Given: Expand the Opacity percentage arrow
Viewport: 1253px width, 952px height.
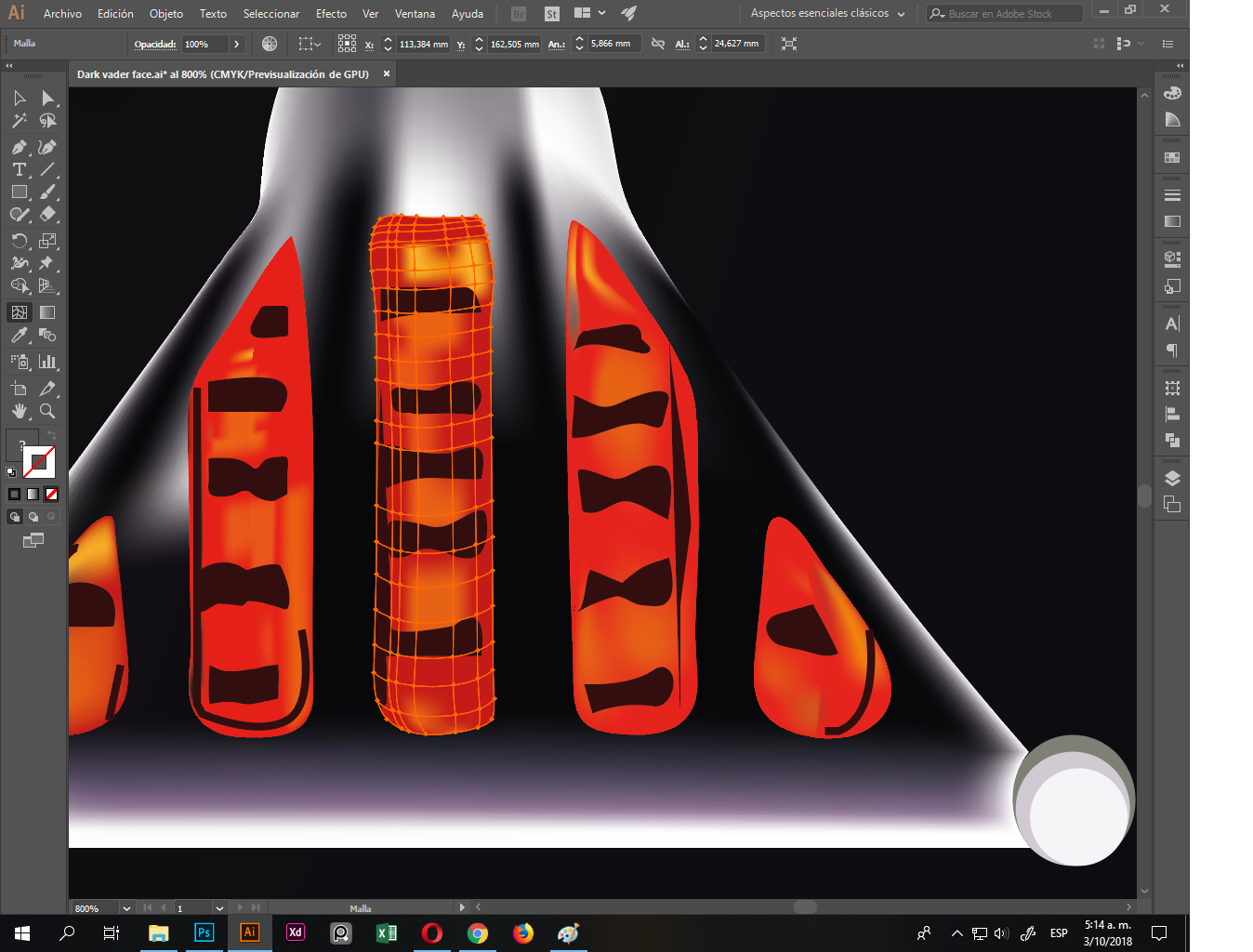Looking at the screenshot, I should click(x=237, y=44).
